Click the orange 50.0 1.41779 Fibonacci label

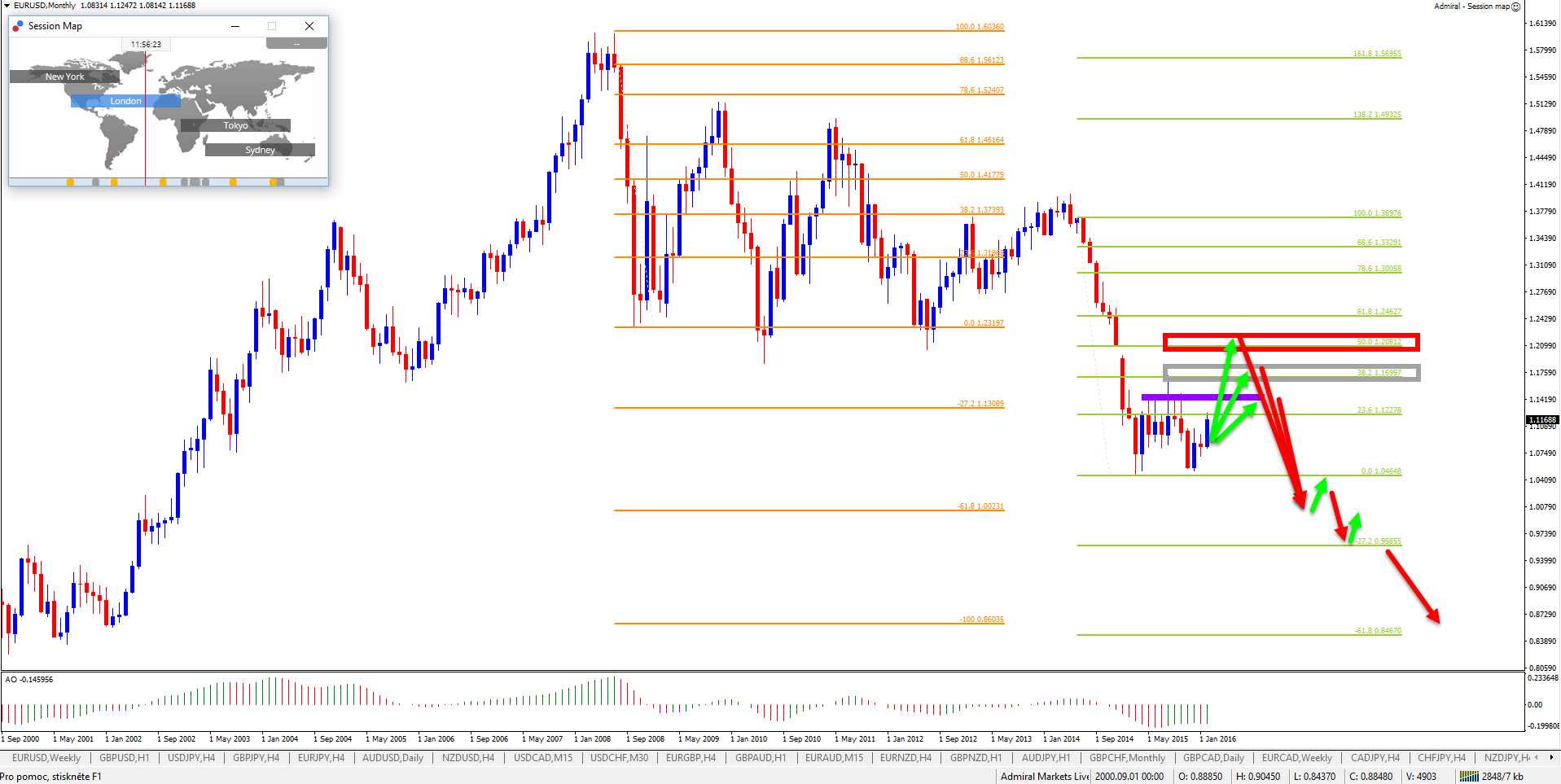[x=981, y=175]
